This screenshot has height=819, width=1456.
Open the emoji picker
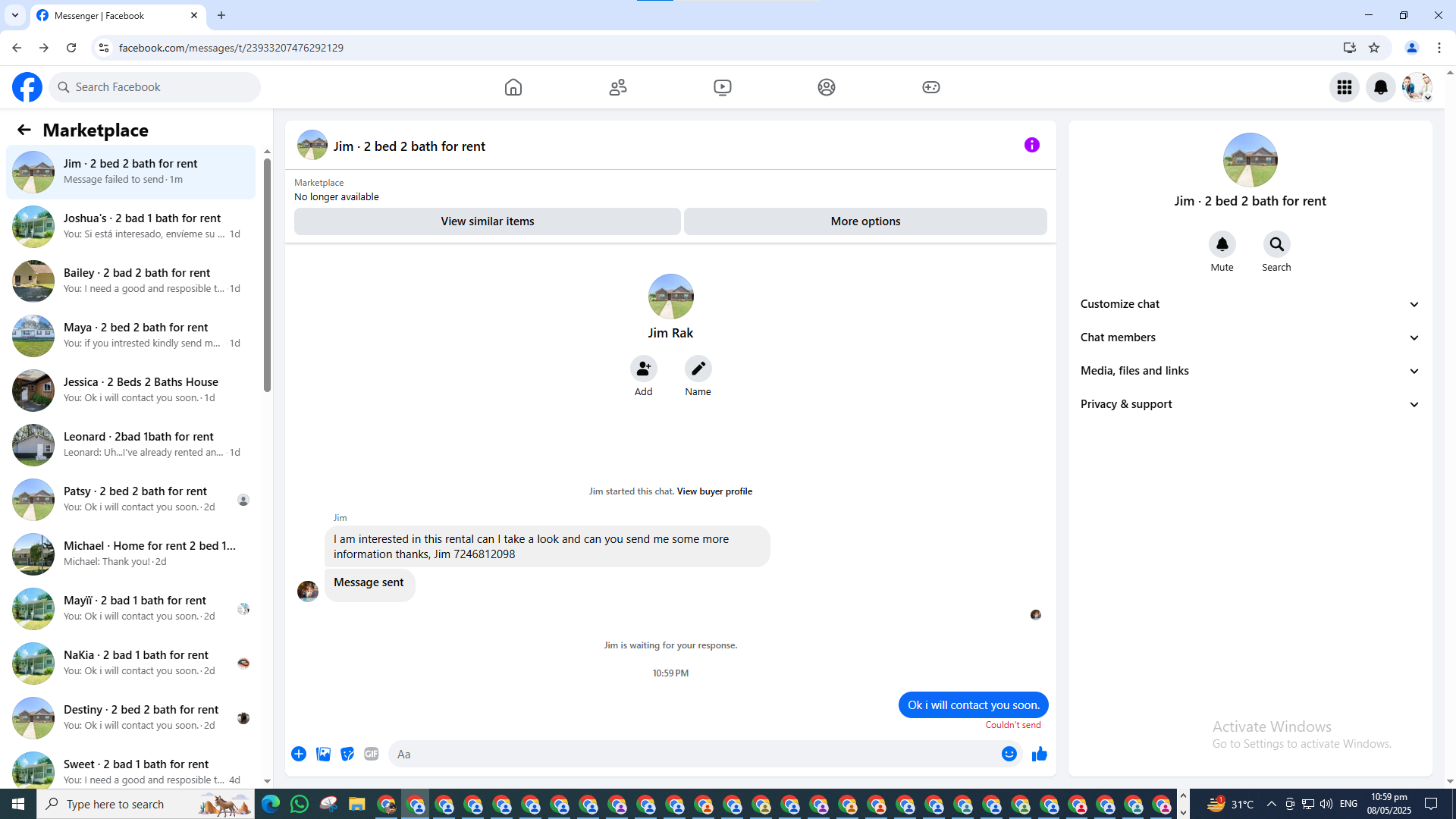[x=1009, y=754]
